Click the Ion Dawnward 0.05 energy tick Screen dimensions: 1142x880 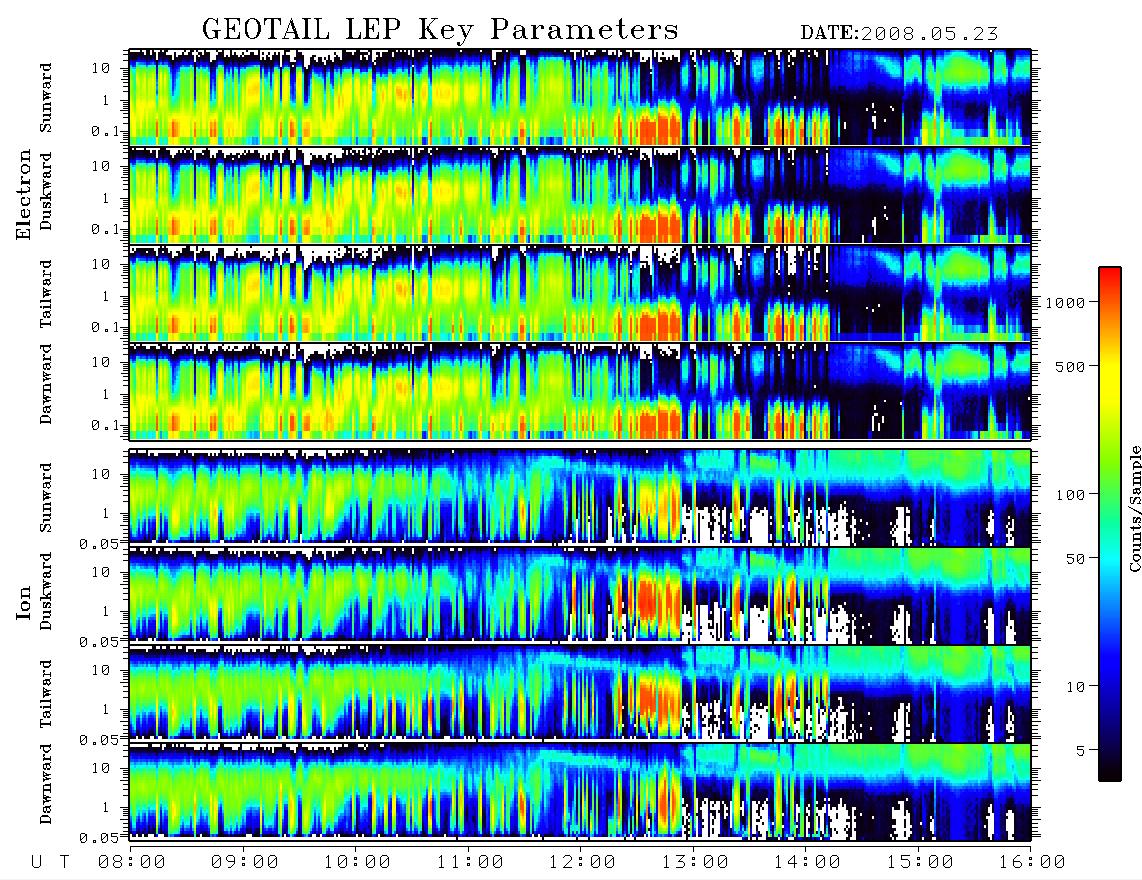[99, 838]
